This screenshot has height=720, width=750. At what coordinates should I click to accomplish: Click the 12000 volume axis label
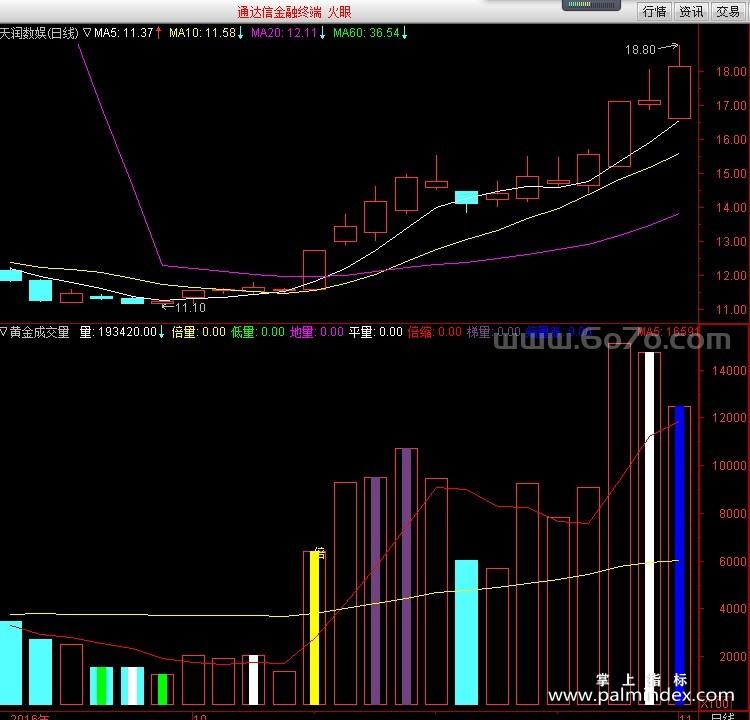(x=729, y=418)
